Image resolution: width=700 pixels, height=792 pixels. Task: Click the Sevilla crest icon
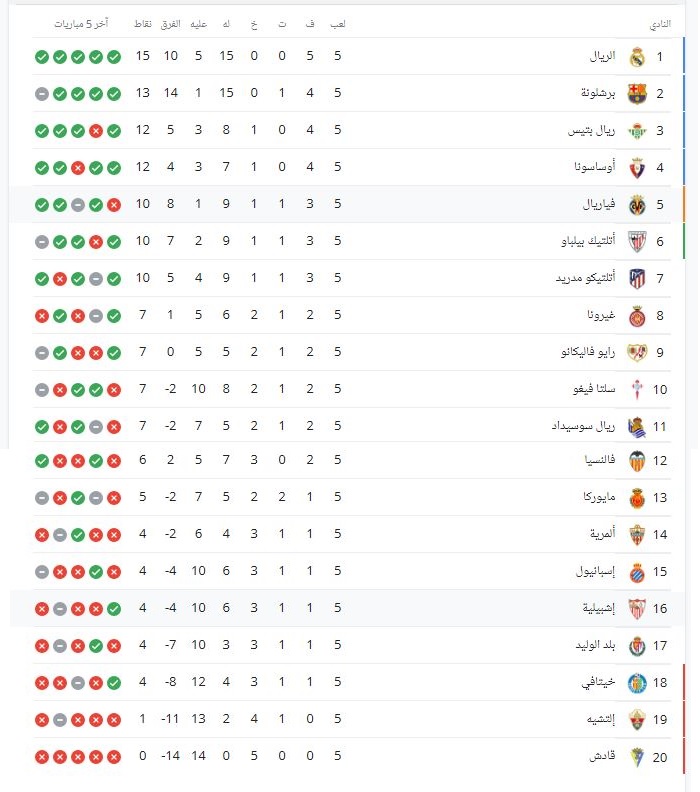click(x=636, y=609)
